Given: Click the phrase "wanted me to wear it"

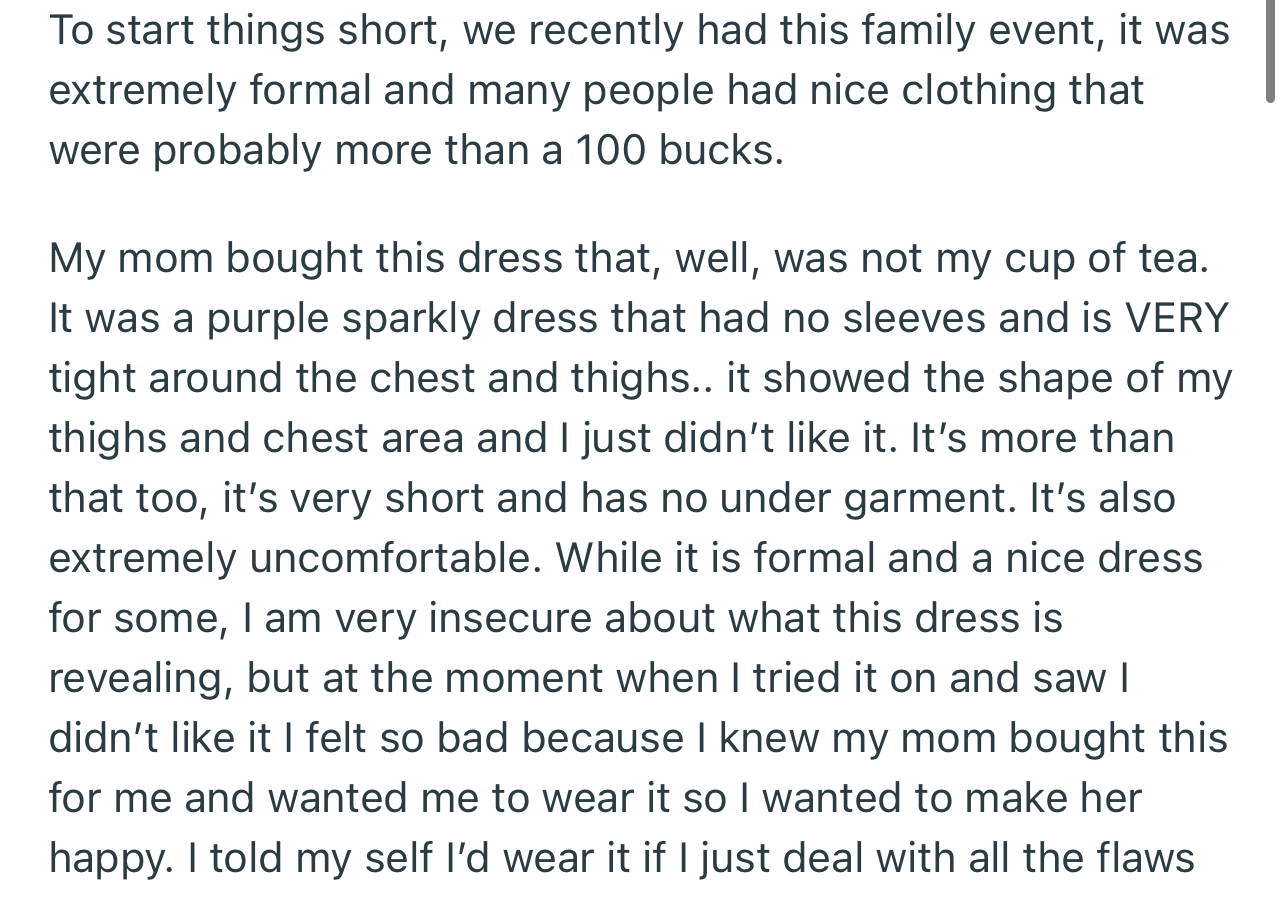Looking at the screenshot, I should point(450,798).
